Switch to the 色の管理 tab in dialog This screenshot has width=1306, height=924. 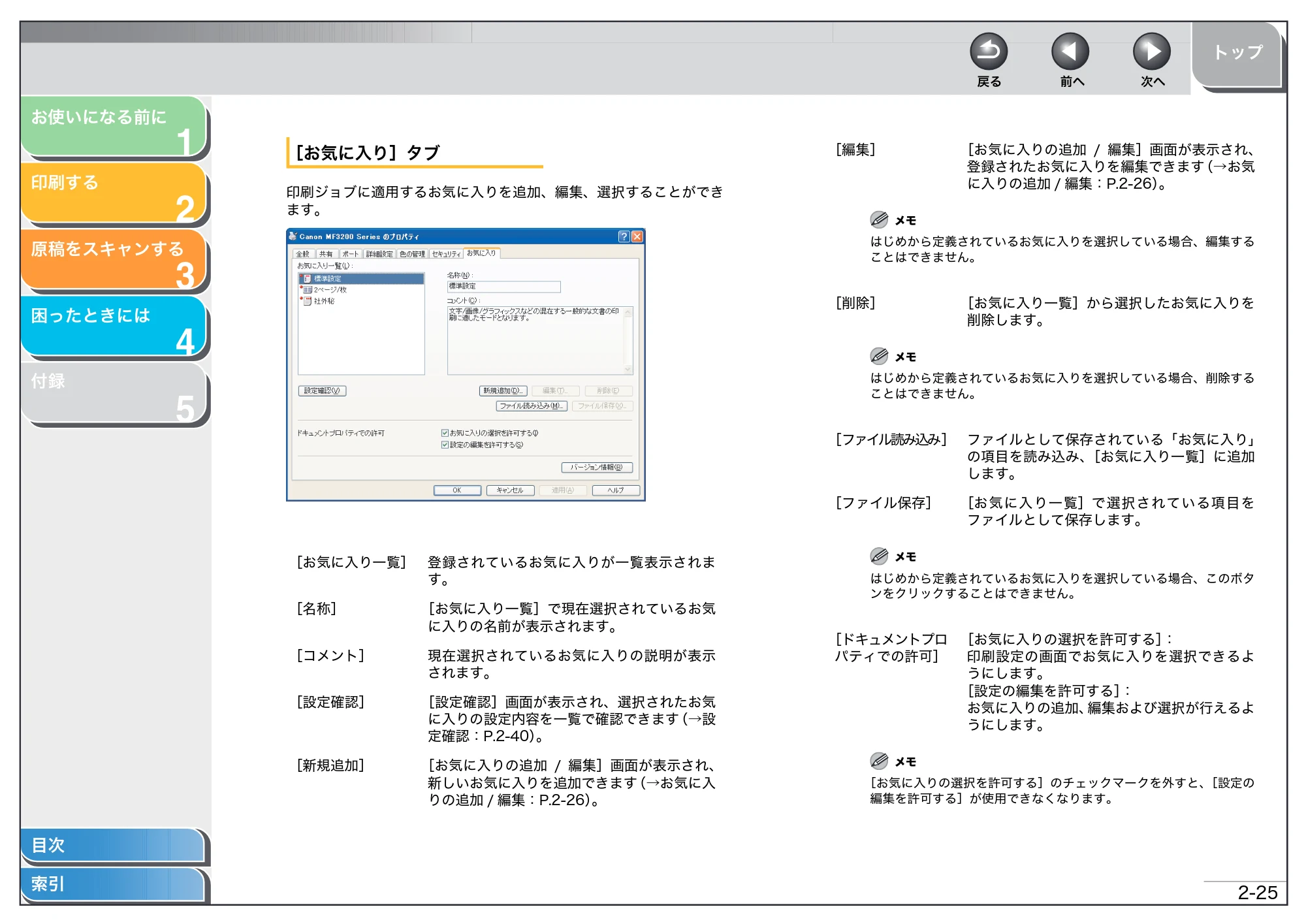coord(412,254)
